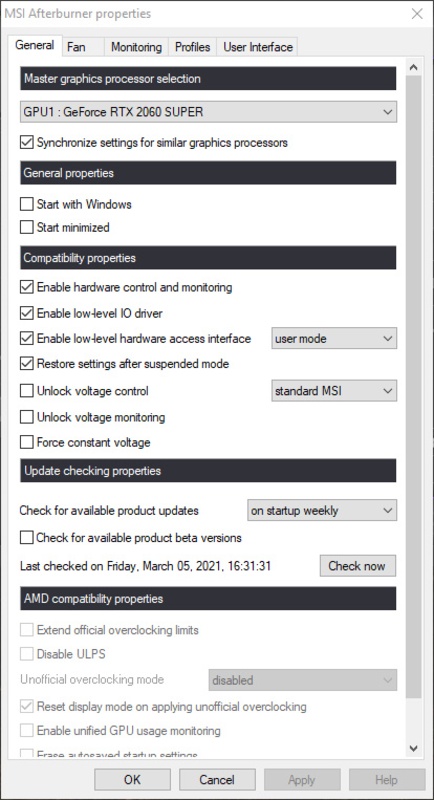
Task: Open the standard MSI voltage dropdown
Action: tap(334, 391)
